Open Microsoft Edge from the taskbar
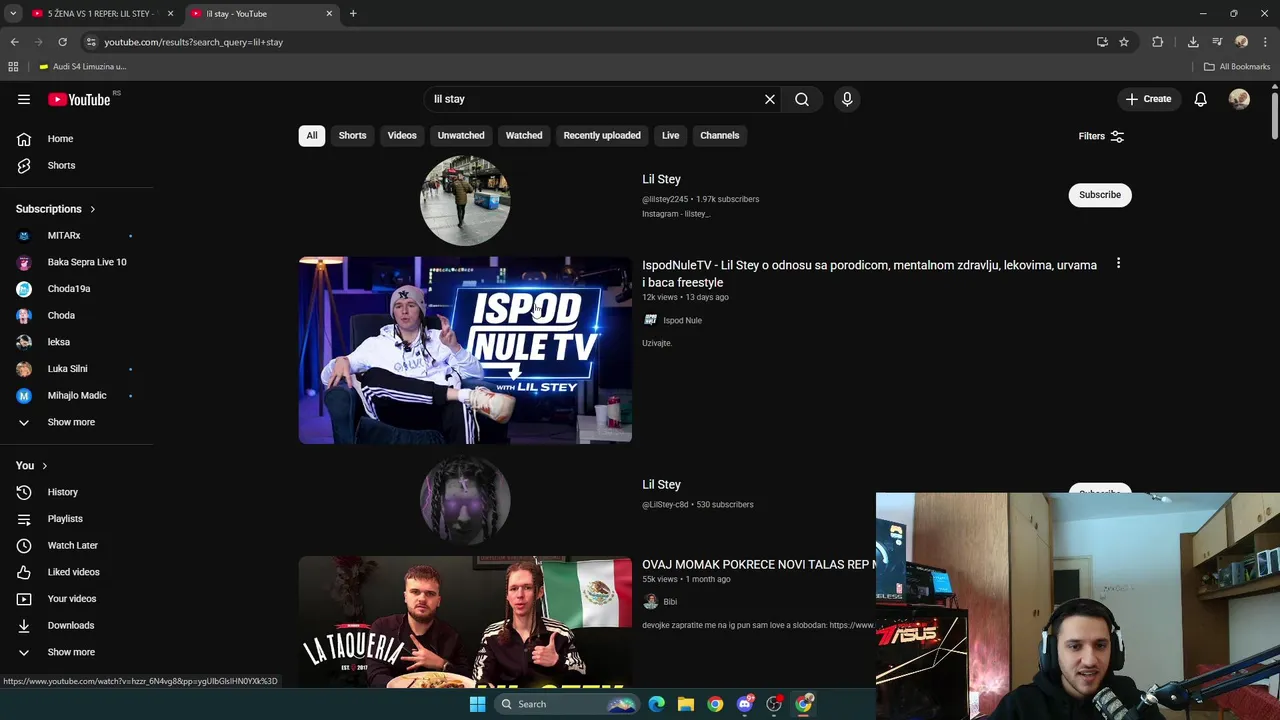 pos(657,704)
